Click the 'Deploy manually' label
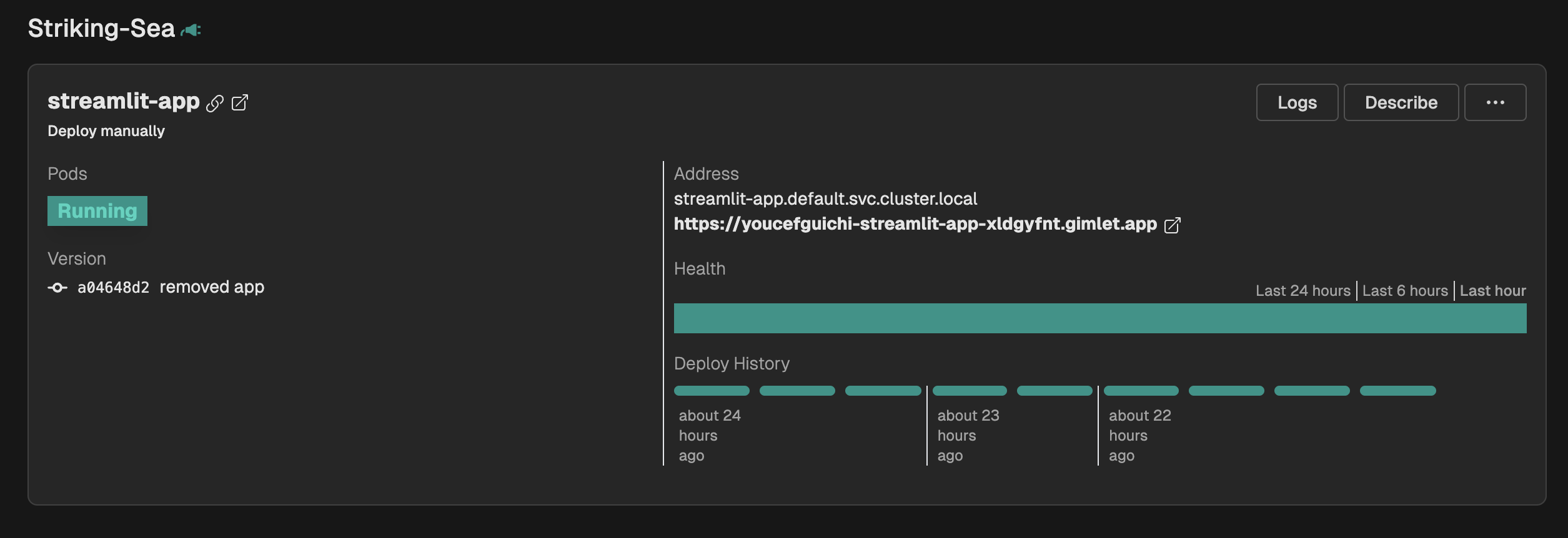This screenshot has width=1568, height=538. 106,131
